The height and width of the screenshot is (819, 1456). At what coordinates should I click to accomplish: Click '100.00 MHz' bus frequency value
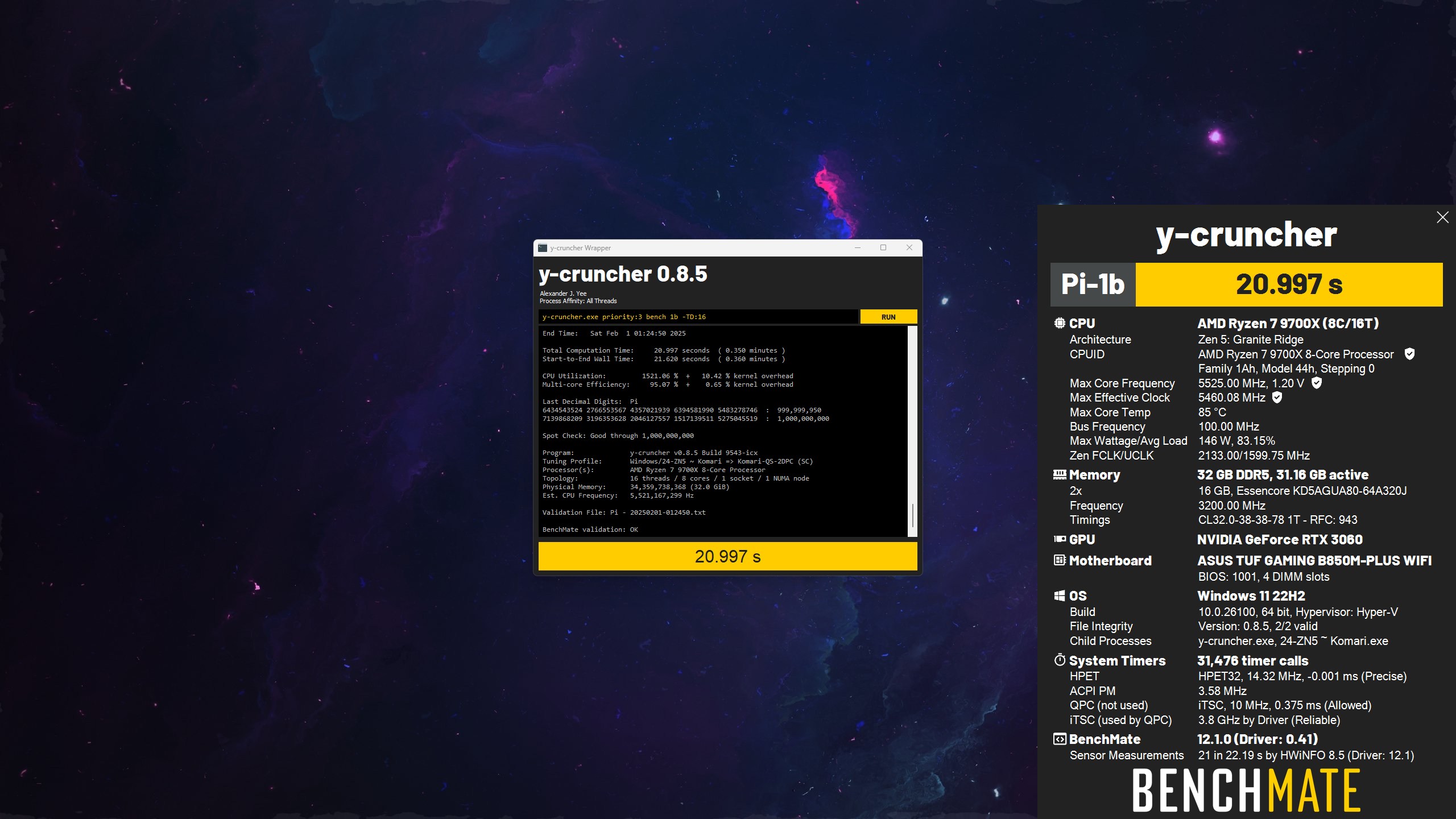click(1228, 427)
